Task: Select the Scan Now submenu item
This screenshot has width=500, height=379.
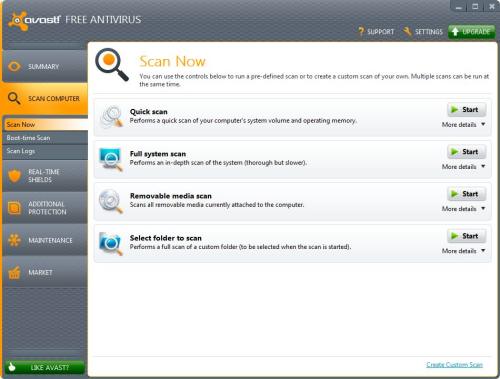Action: pyautogui.click(x=46, y=124)
